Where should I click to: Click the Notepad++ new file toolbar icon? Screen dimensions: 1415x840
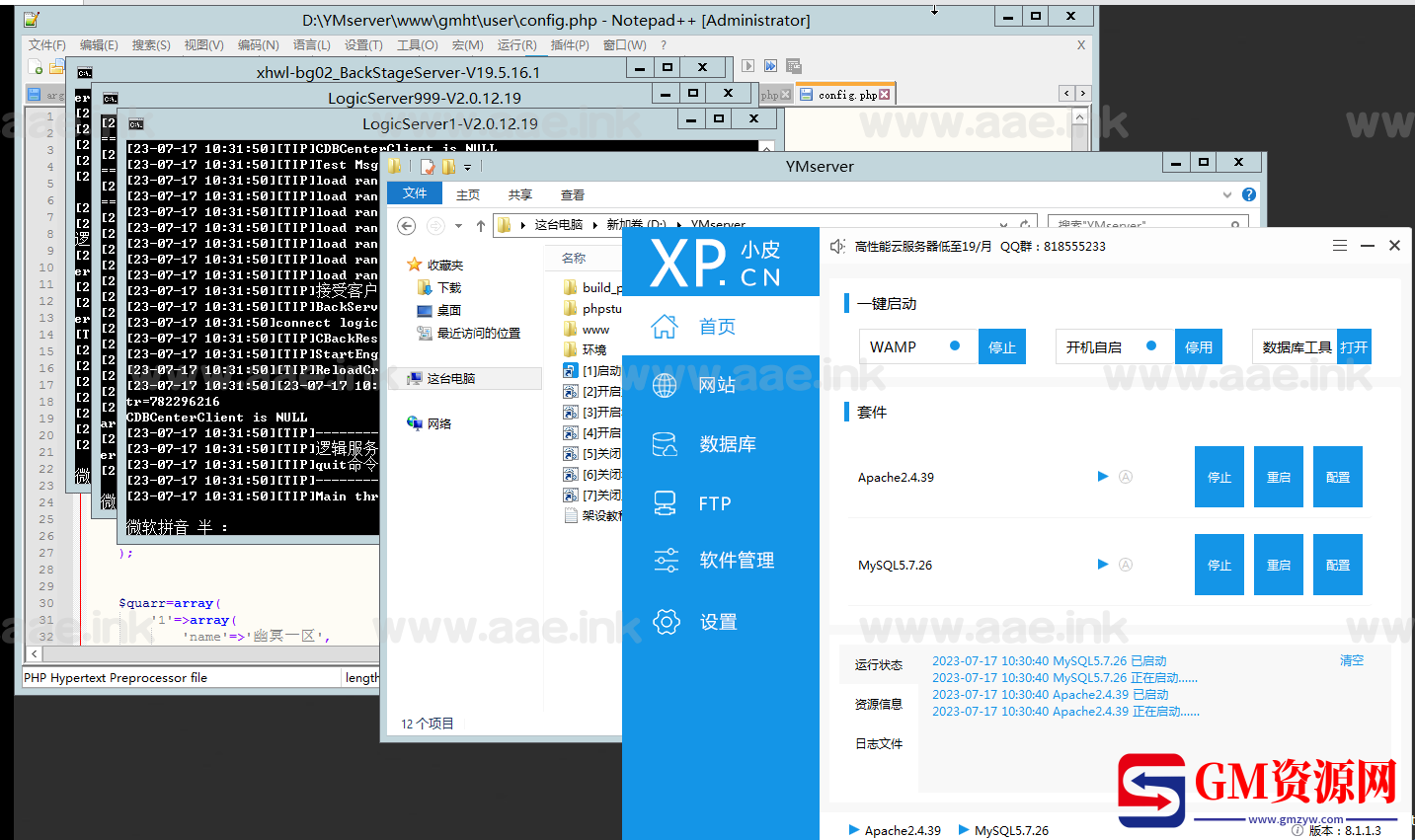(x=36, y=67)
